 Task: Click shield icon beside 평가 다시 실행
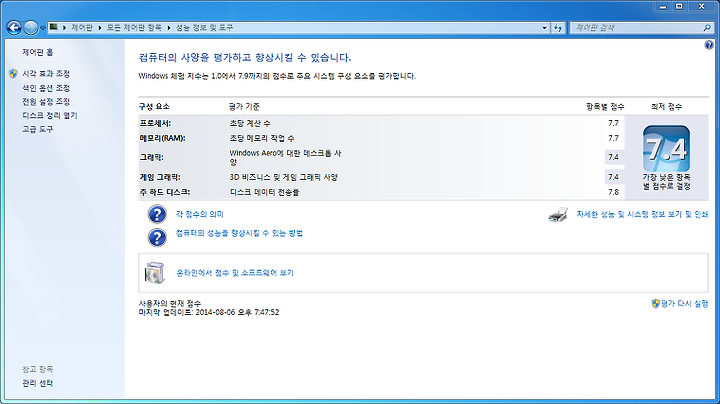tap(655, 303)
